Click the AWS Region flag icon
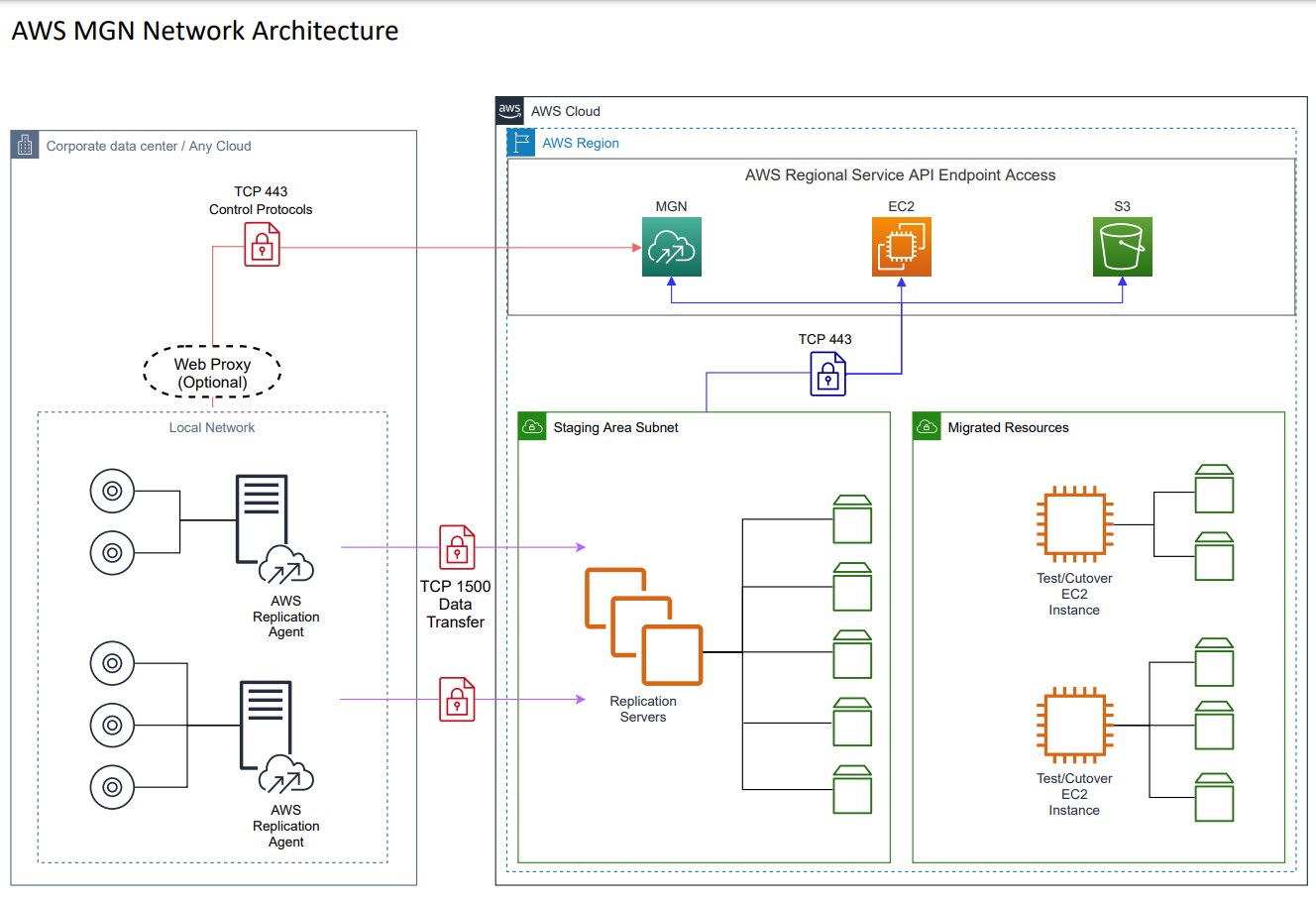 [521, 143]
